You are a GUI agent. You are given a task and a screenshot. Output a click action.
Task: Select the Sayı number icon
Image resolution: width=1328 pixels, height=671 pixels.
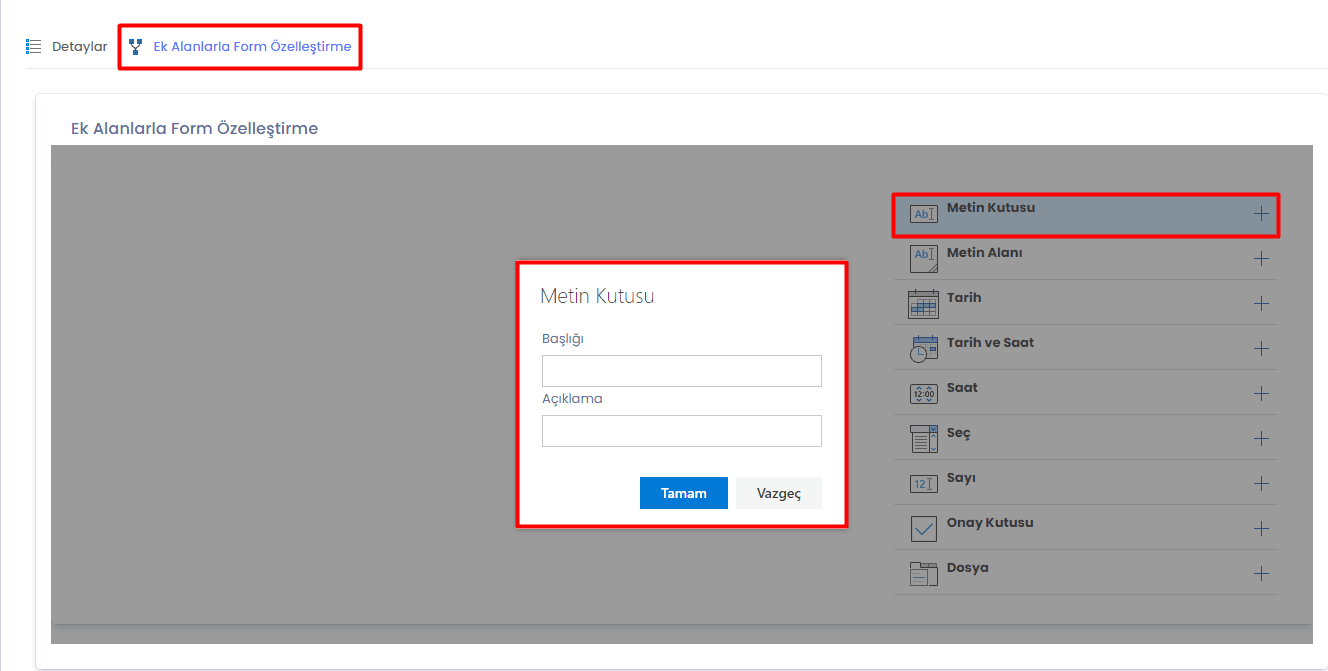[x=924, y=484]
